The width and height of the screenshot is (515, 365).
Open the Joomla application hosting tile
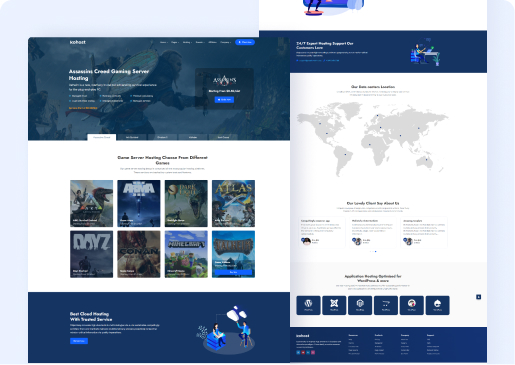click(334, 305)
